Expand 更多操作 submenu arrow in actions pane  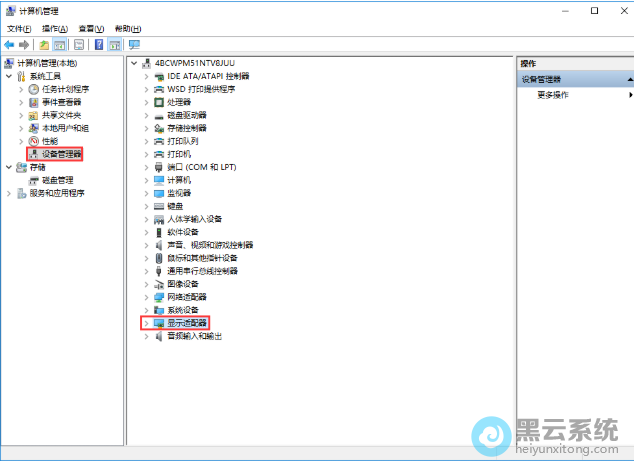pos(630,95)
